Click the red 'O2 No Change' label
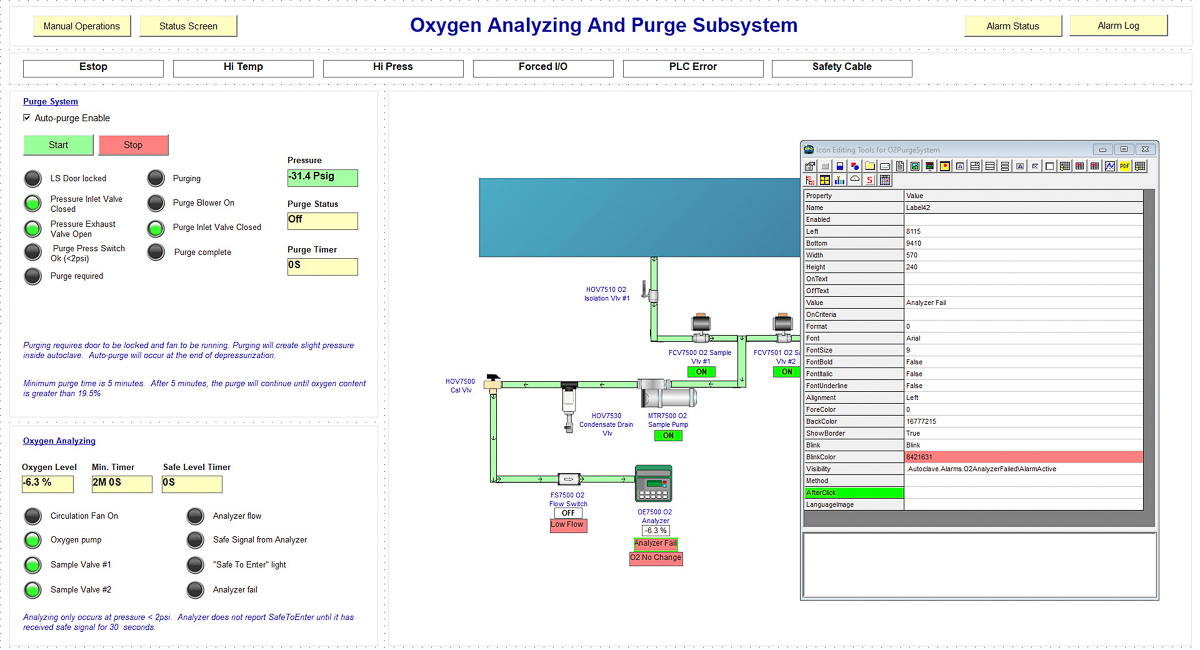This screenshot has height=650, width=1200. pyautogui.click(x=656, y=558)
